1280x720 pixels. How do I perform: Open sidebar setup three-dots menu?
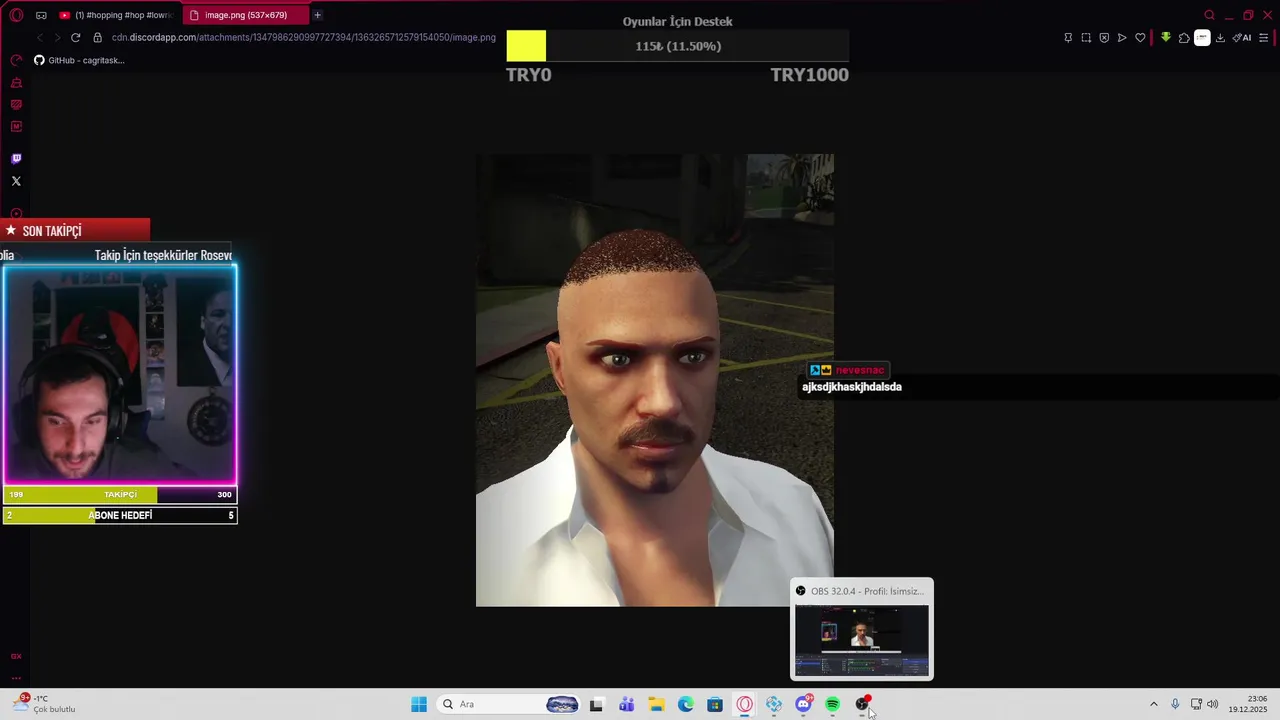click(16, 678)
